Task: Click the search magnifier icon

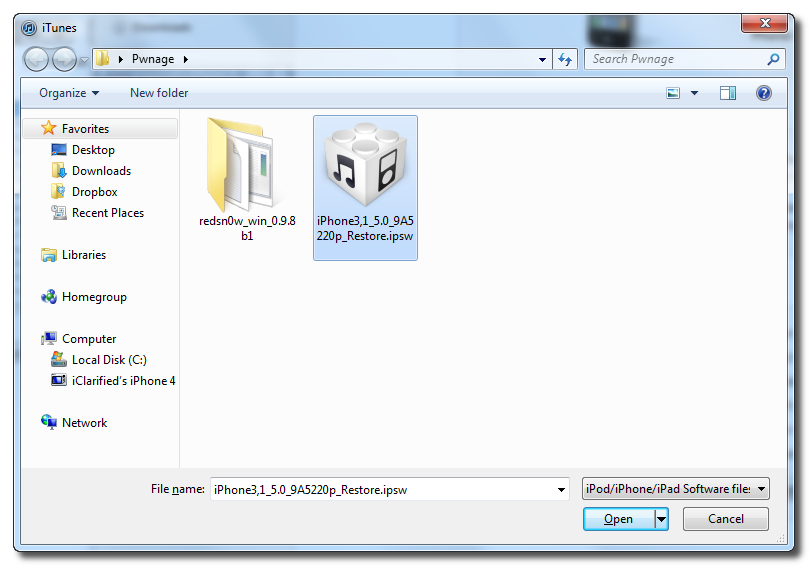Action: (x=773, y=59)
